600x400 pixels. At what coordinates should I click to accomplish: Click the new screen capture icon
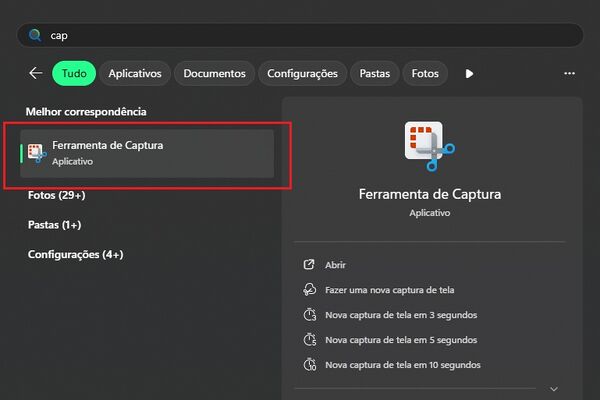pyautogui.click(x=310, y=290)
